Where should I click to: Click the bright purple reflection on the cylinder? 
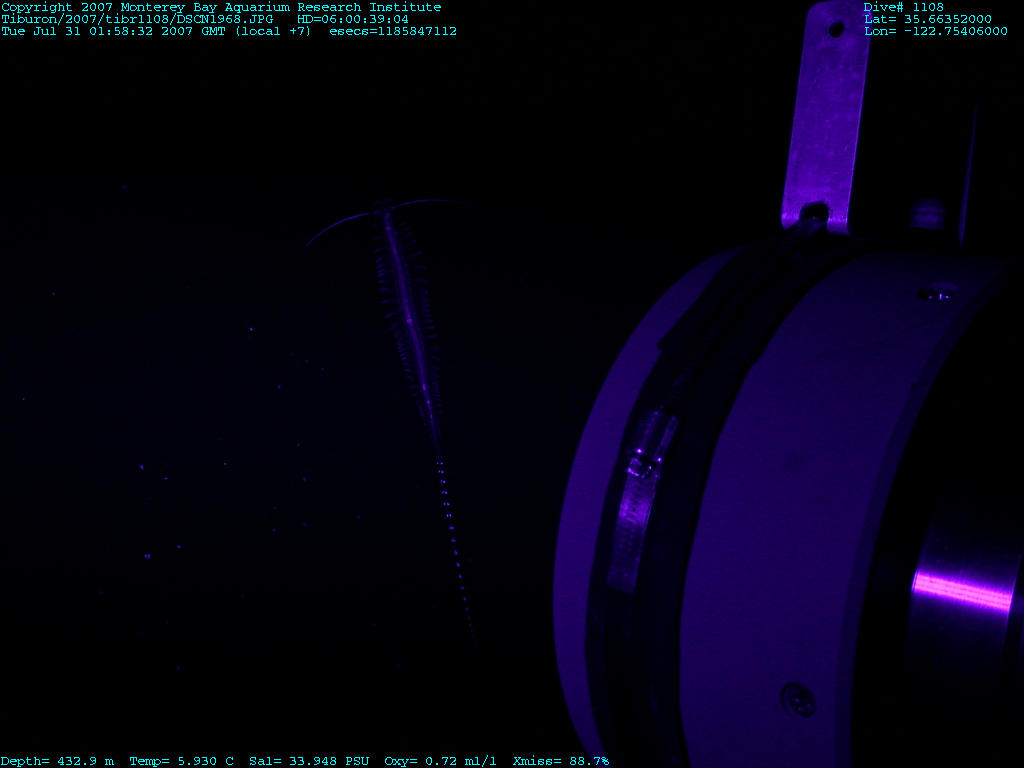(962, 590)
